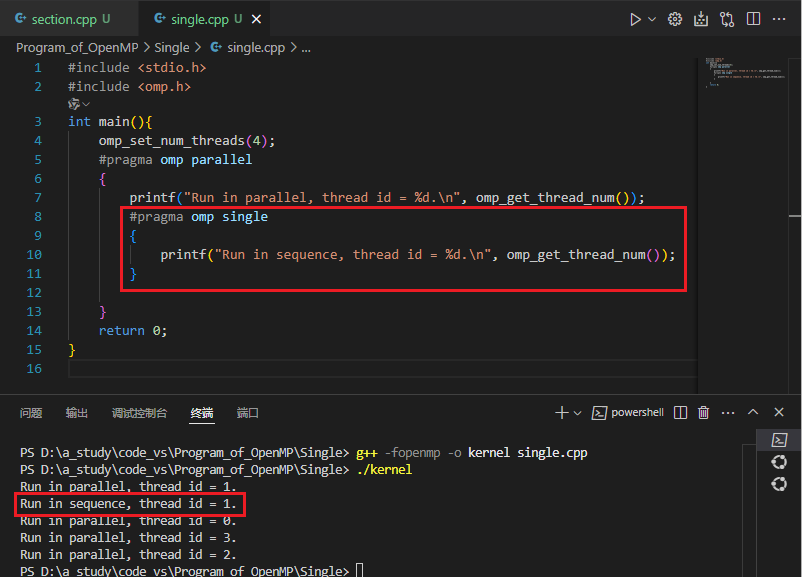This screenshot has width=802, height=577.
Task: Select the 终端 (Terminal) panel tab
Action: (x=202, y=413)
